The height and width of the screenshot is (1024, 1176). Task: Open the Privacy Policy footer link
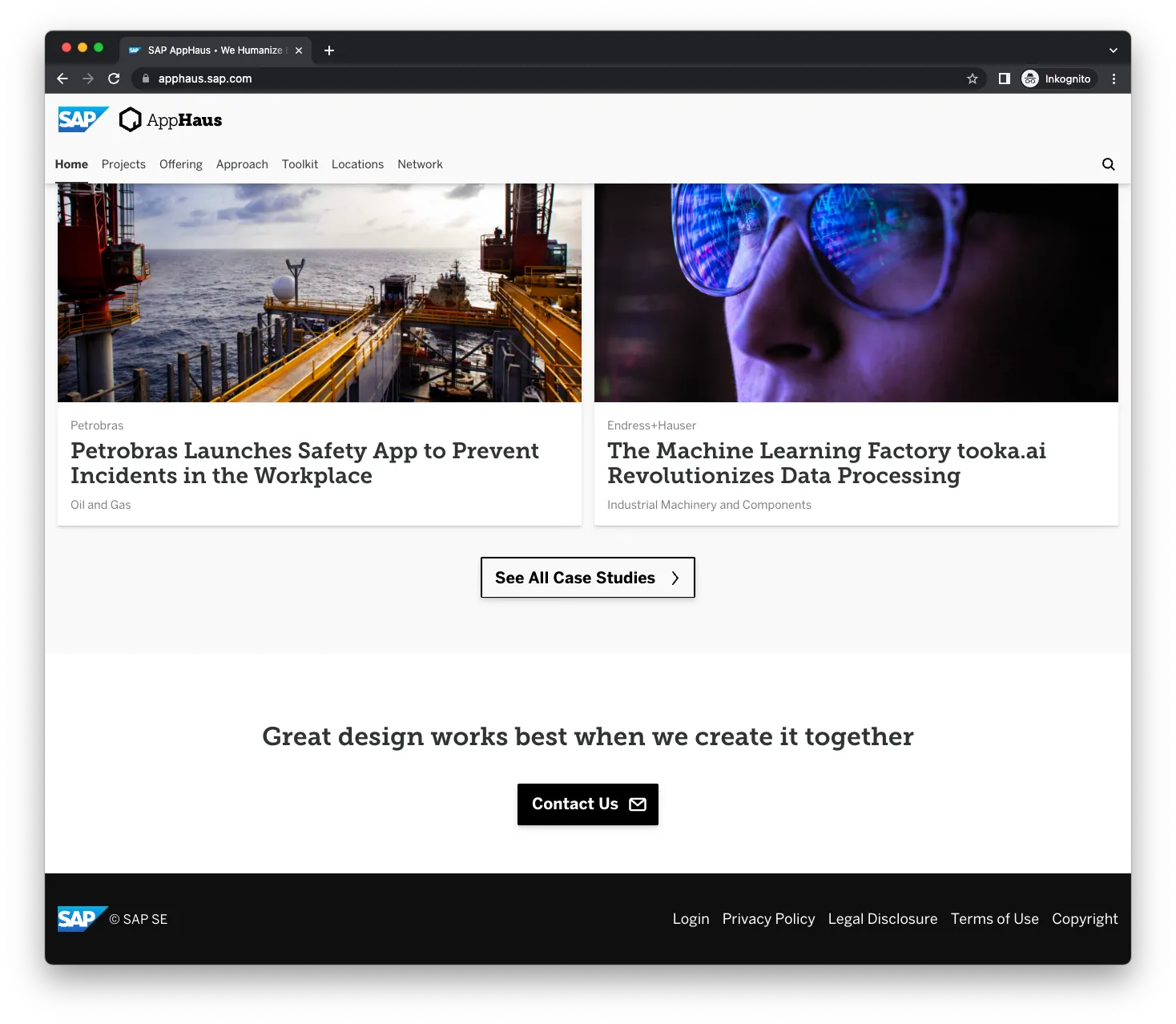[x=768, y=919]
